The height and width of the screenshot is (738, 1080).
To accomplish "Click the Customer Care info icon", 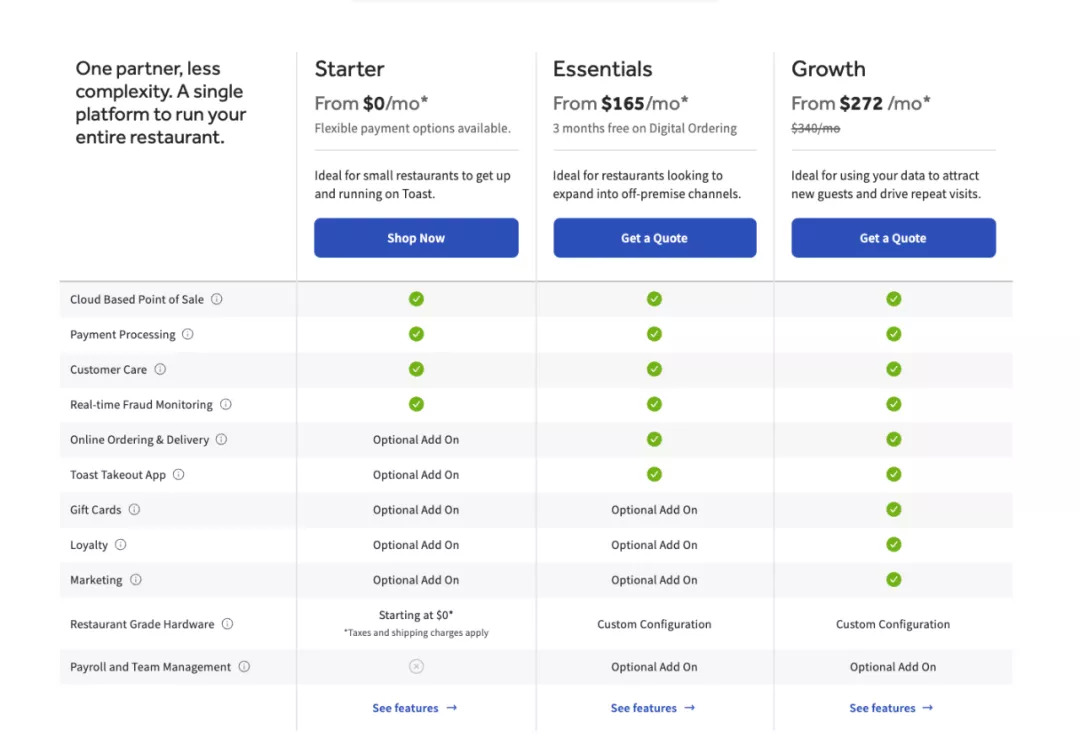I will click(160, 369).
